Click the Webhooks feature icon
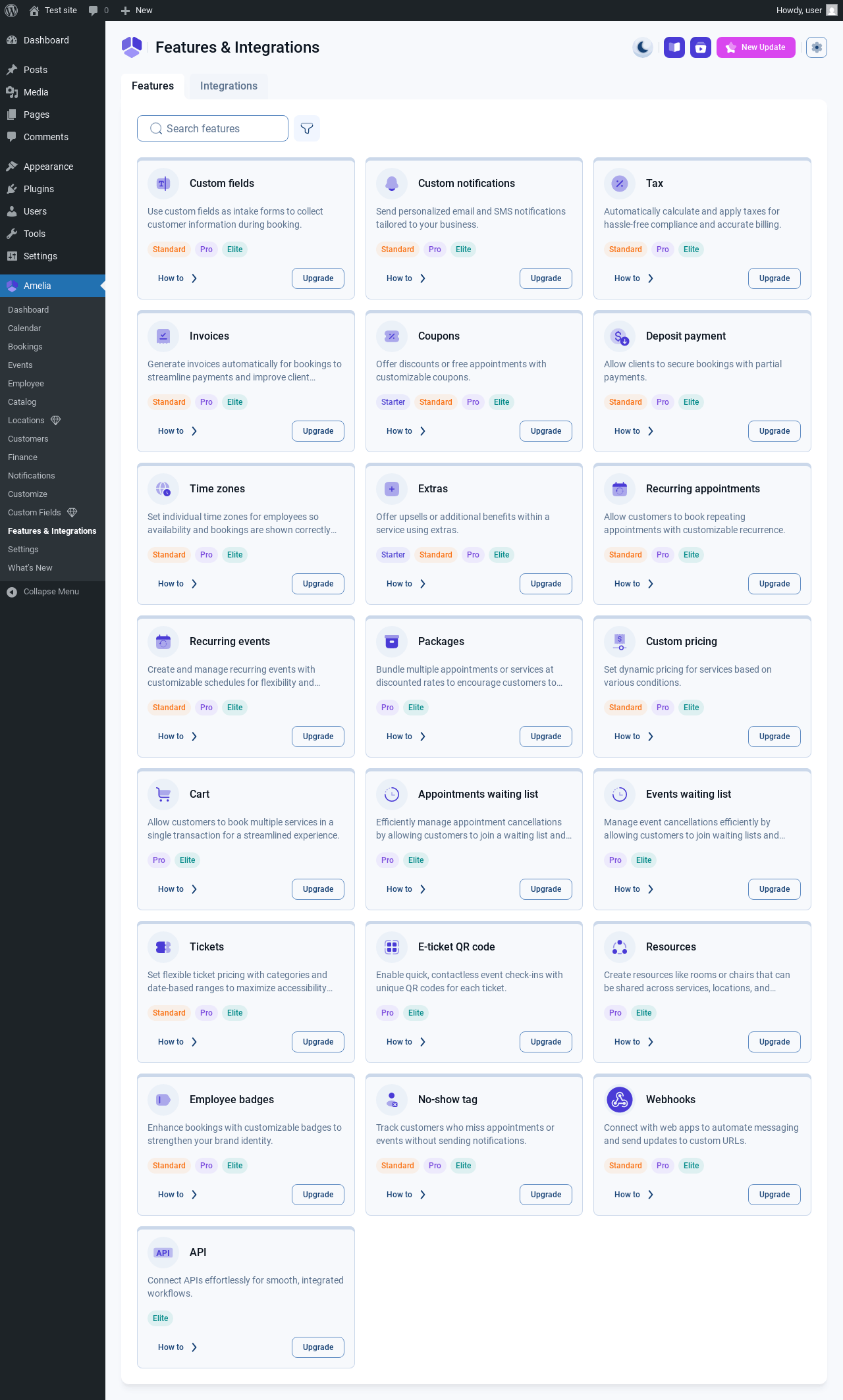 point(620,1100)
